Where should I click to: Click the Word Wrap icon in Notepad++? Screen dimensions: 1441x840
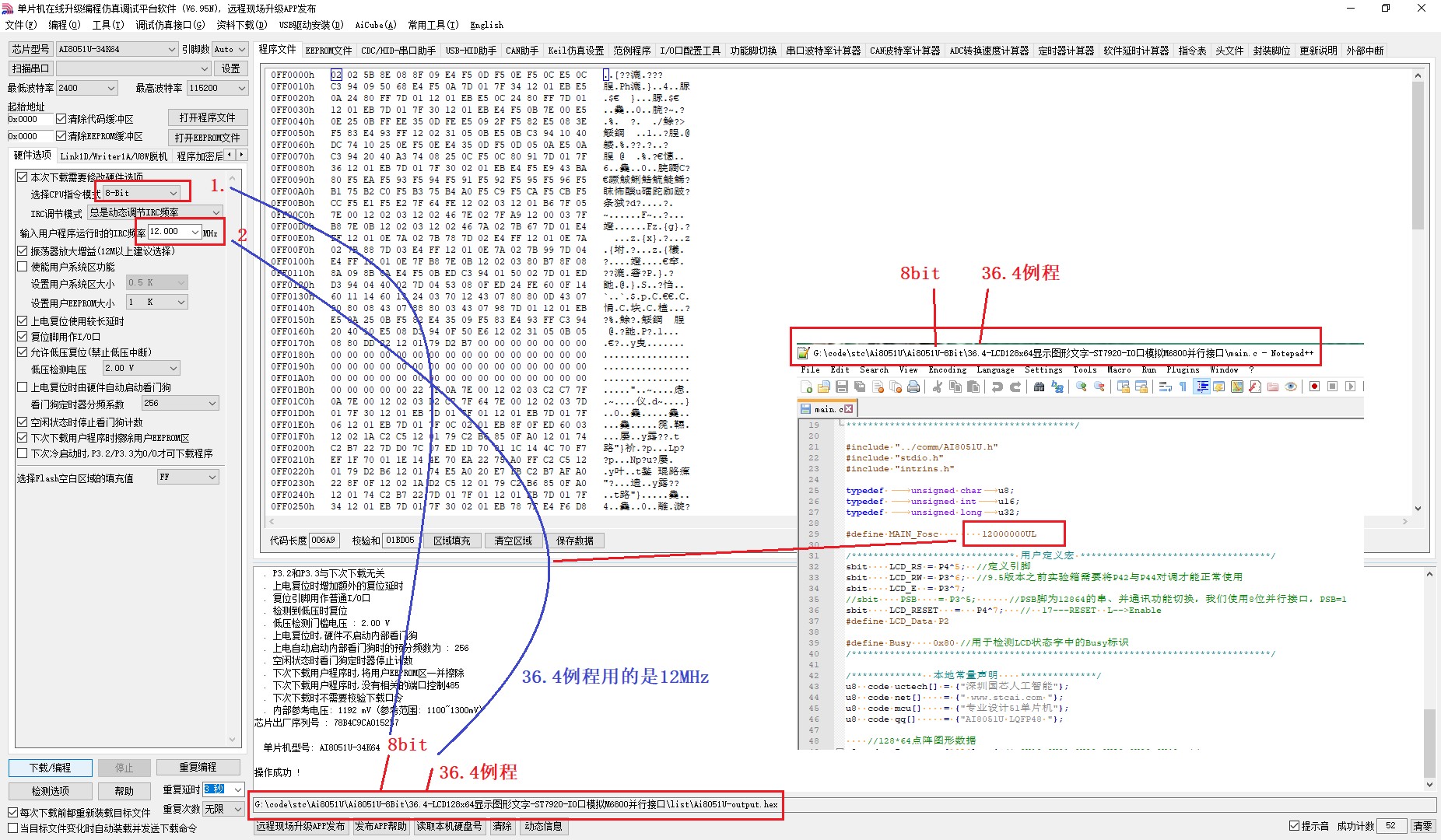pyautogui.click(x=1165, y=387)
